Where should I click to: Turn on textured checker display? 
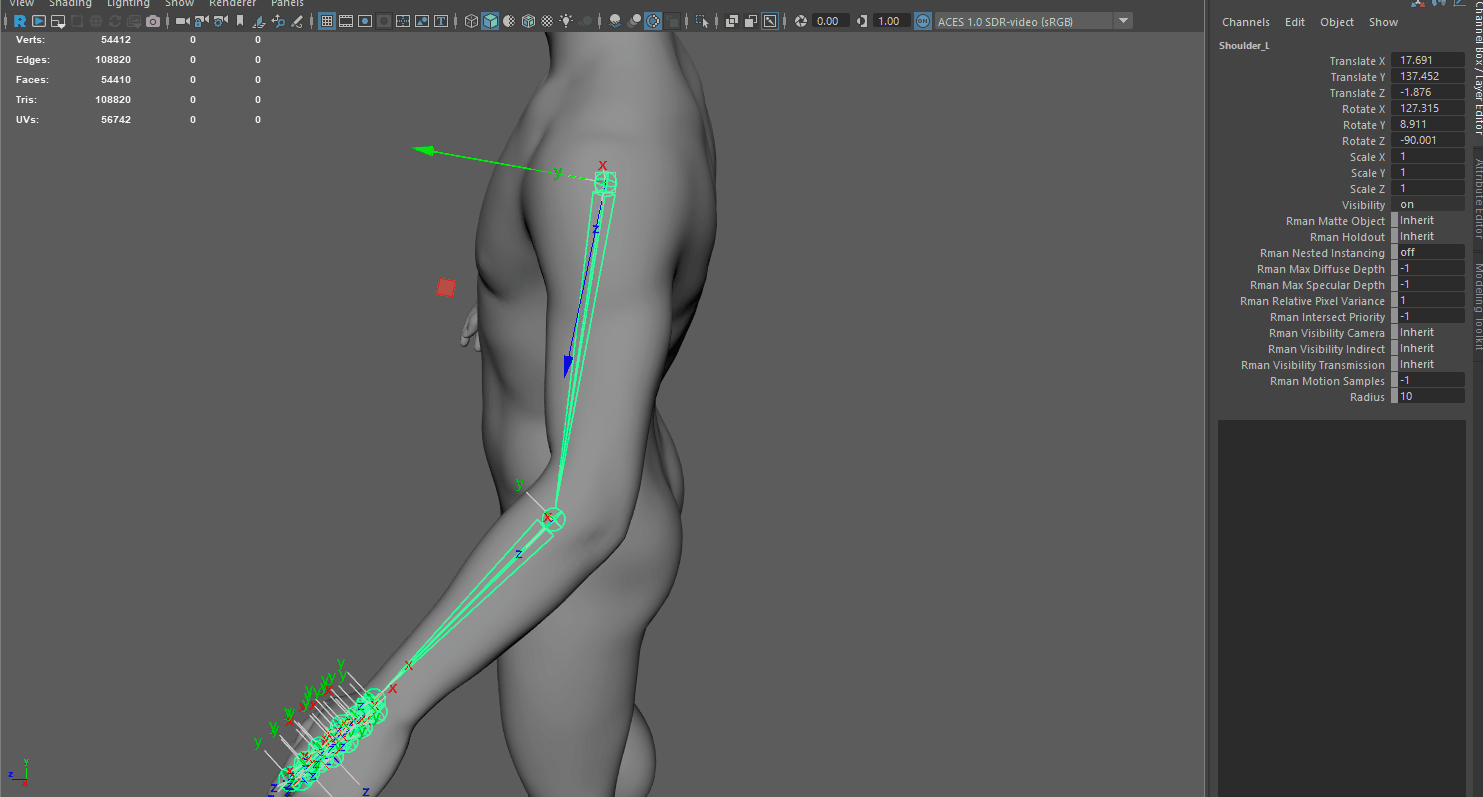(547, 21)
